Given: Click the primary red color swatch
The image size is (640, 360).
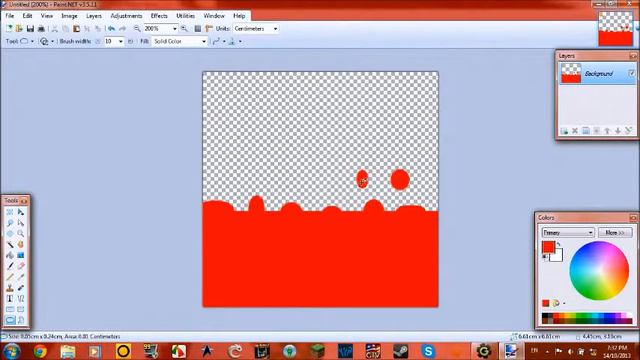Looking at the screenshot, I should (548, 247).
